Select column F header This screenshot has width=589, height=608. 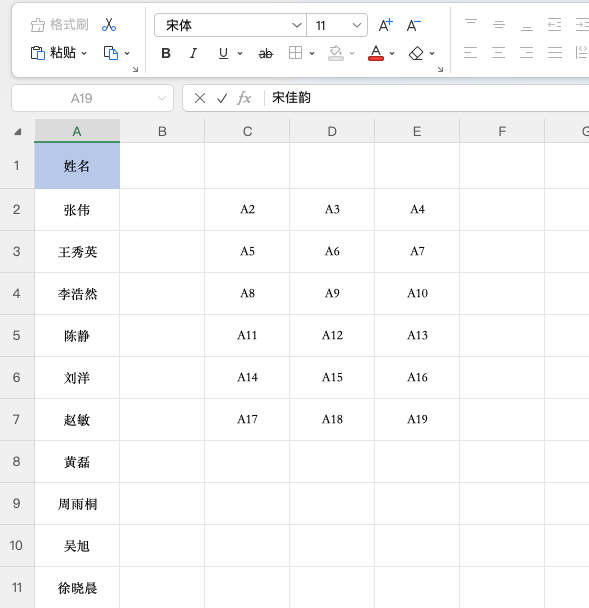click(x=502, y=131)
